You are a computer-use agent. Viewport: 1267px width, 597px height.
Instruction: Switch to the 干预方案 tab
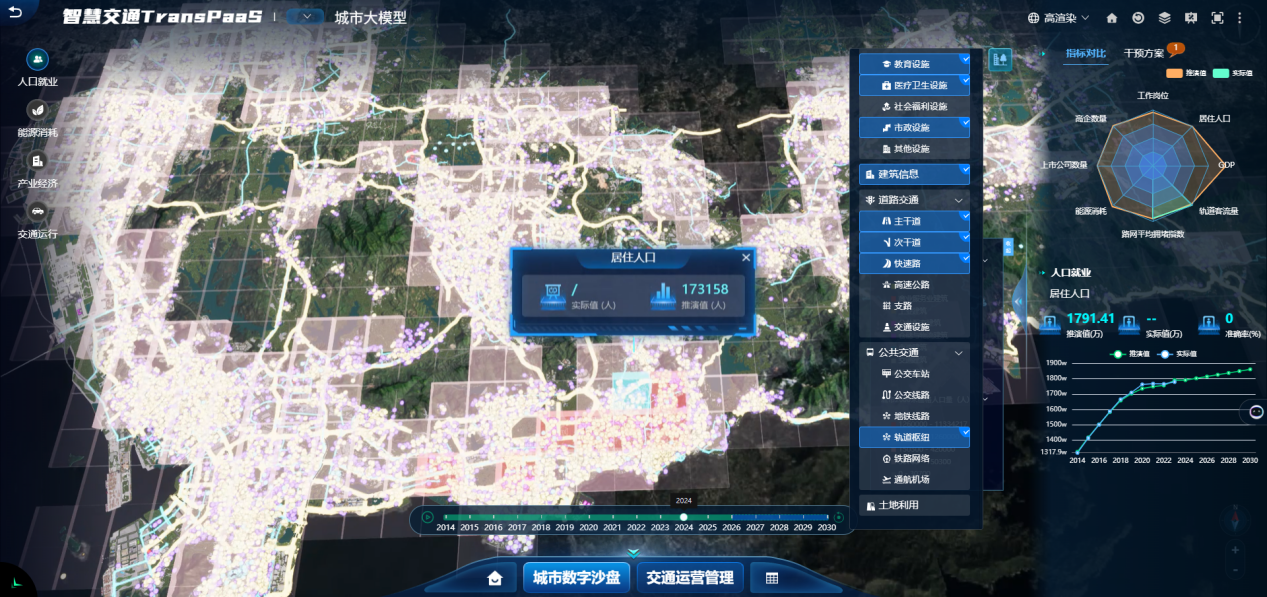(1144, 53)
